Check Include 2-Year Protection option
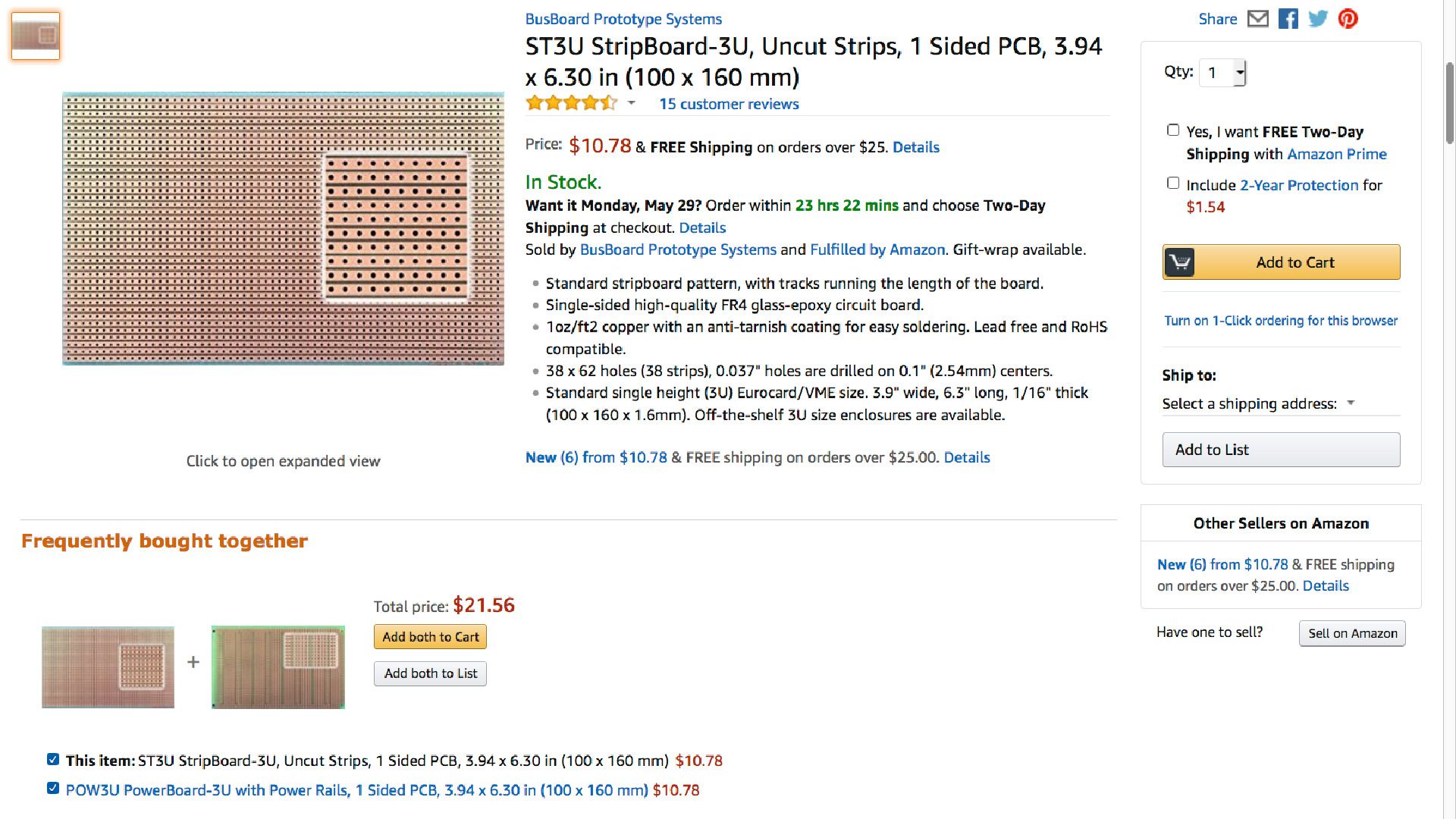1456x819 pixels. point(1173,184)
